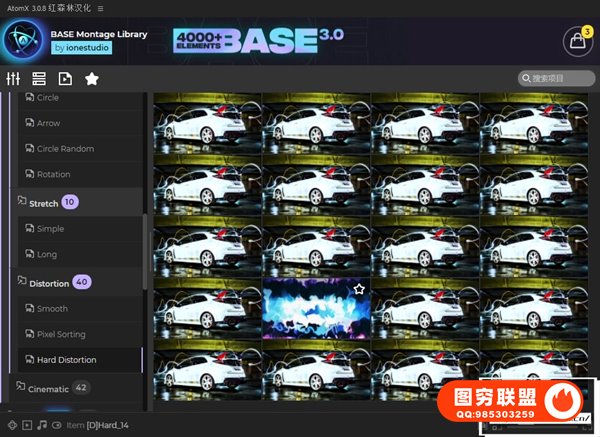Toggle the eye preview icon in status bar
This screenshot has height=437, width=600.
point(55,425)
